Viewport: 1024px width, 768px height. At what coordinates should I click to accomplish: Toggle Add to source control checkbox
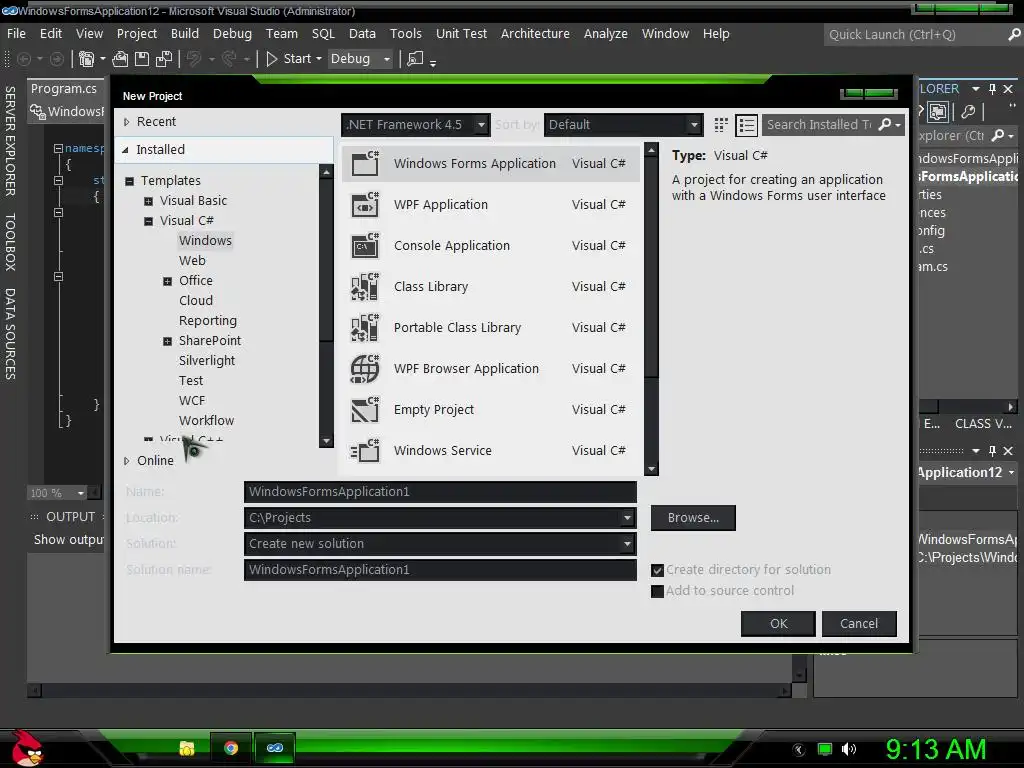pyautogui.click(x=658, y=591)
